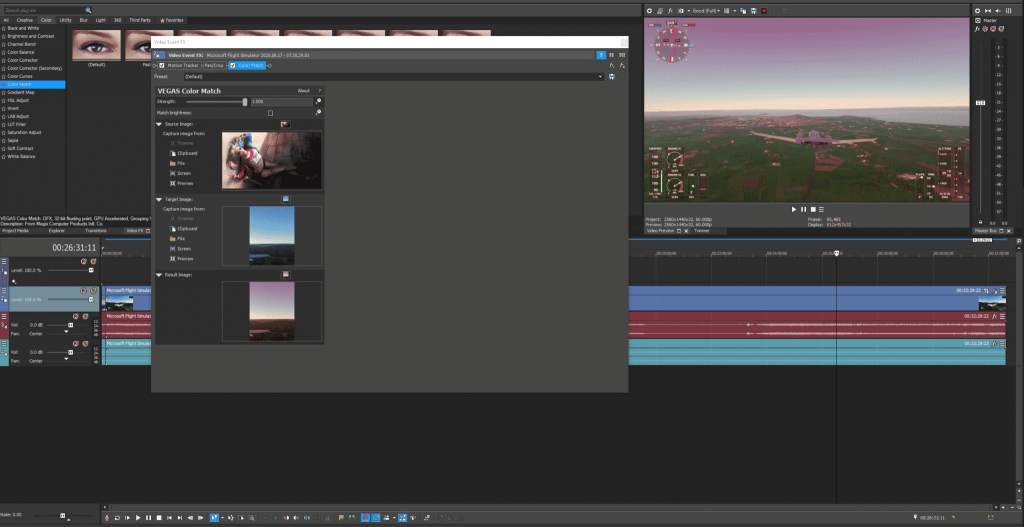Image resolution: width=1024 pixels, height=527 pixels.
Task: Toggle the Match brightness checkbox
Action: 270,113
